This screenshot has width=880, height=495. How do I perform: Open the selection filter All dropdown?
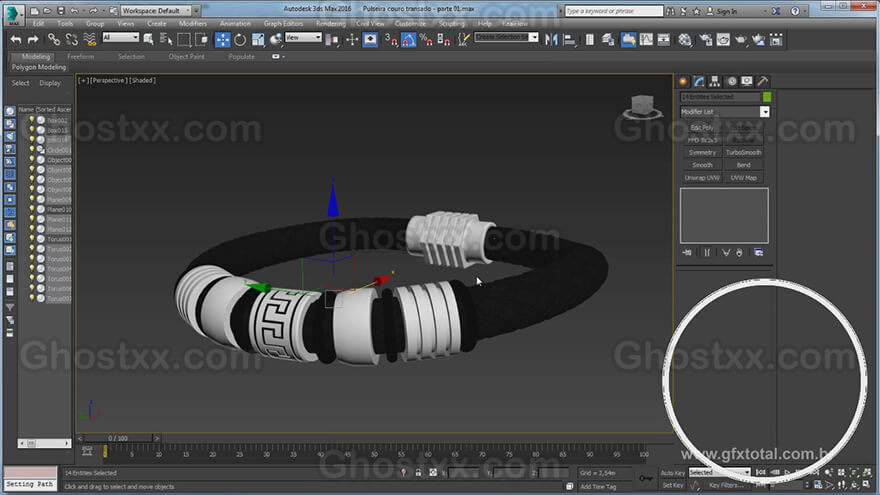click(120, 38)
